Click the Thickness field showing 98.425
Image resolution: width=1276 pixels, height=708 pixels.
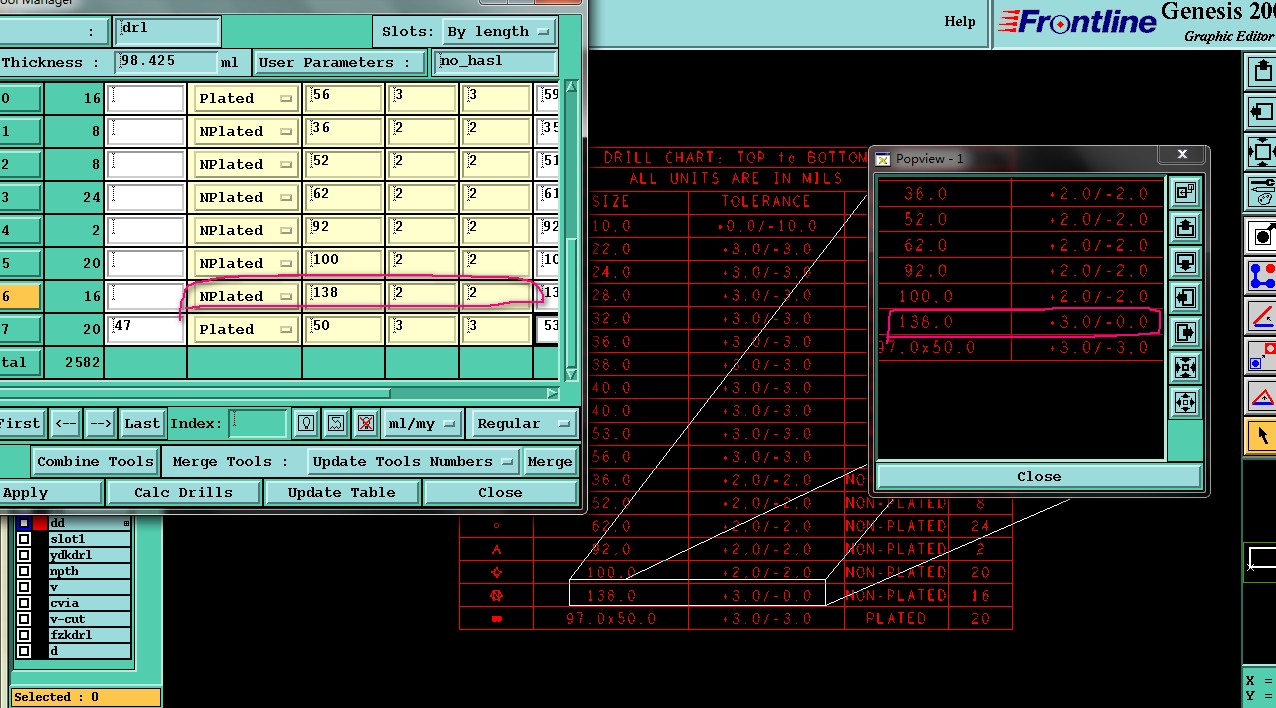[x=167, y=61]
